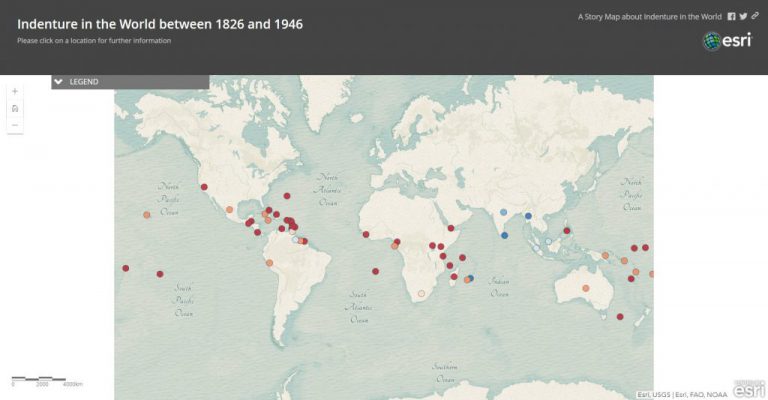Share the story map on Facebook
The height and width of the screenshot is (400, 768).
pos(731,16)
